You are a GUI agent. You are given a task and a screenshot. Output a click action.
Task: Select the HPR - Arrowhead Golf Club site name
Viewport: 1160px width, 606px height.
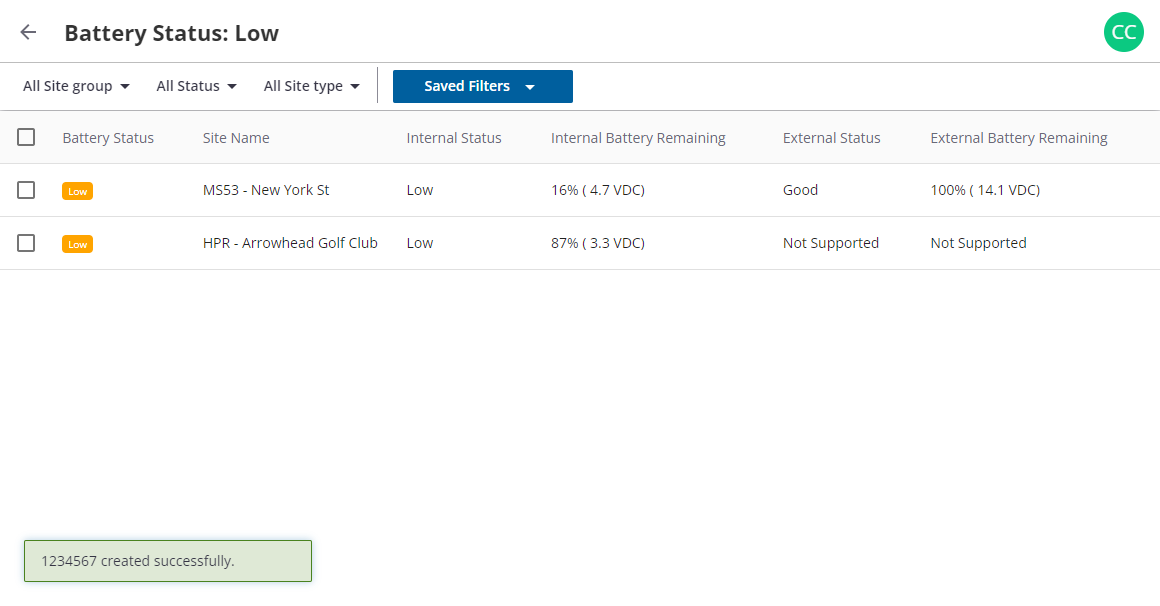(290, 243)
